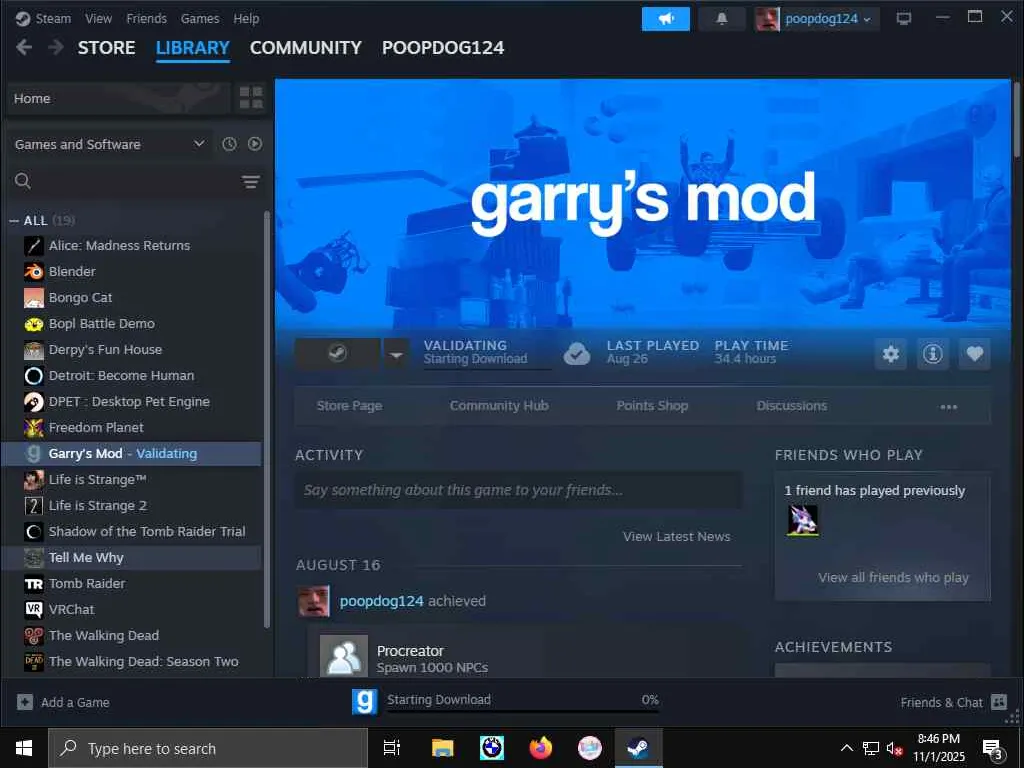The height and width of the screenshot is (768, 1024).
Task: Open the Discussions link
Action: (792, 406)
